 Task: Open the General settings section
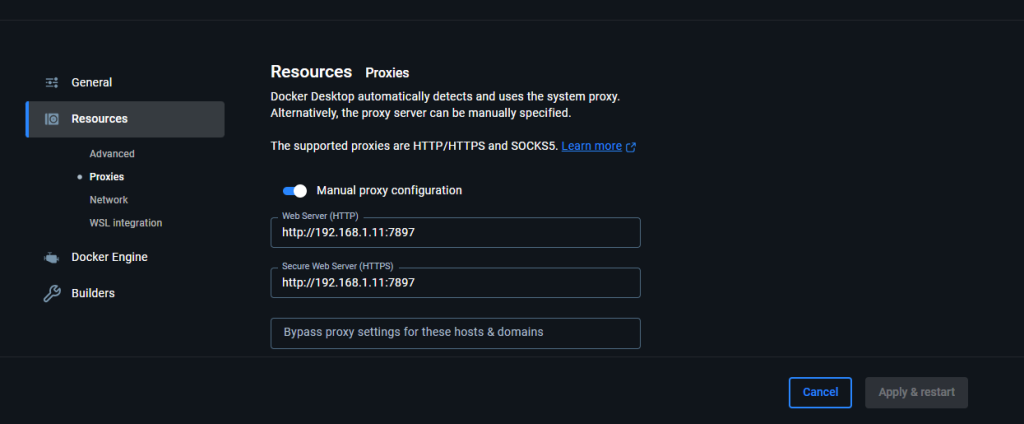tap(91, 82)
